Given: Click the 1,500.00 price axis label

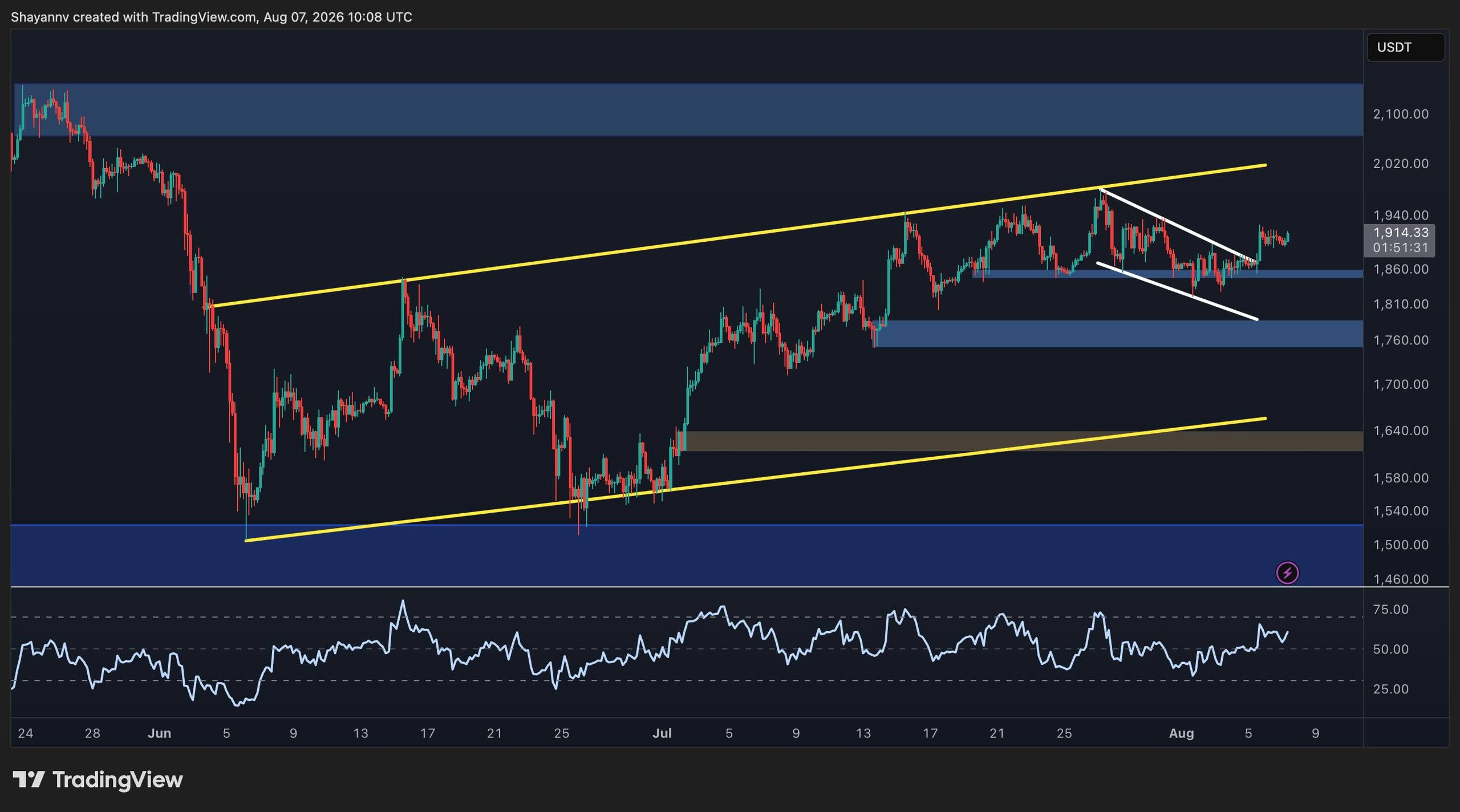Looking at the screenshot, I should pyautogui.click(x=1401, y=545).
